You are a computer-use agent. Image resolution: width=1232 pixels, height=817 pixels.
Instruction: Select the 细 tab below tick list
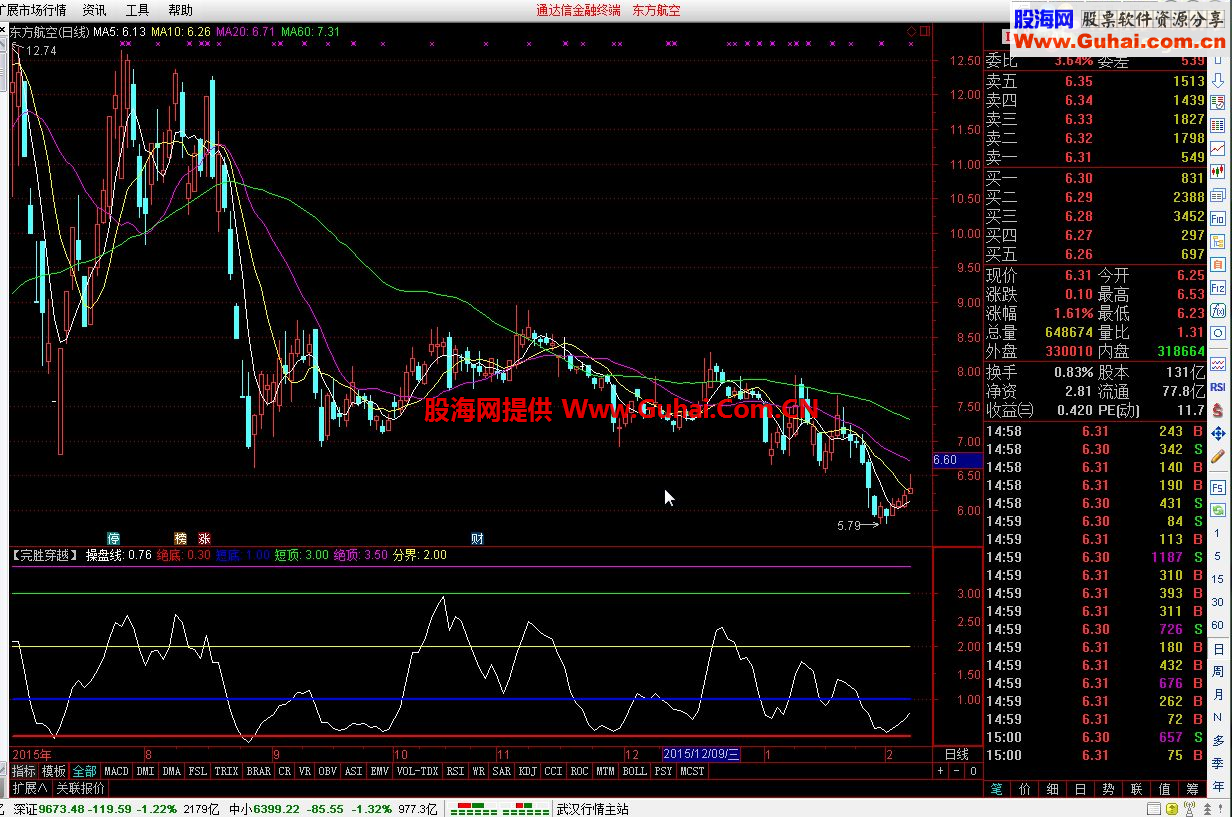(1052, 789)
